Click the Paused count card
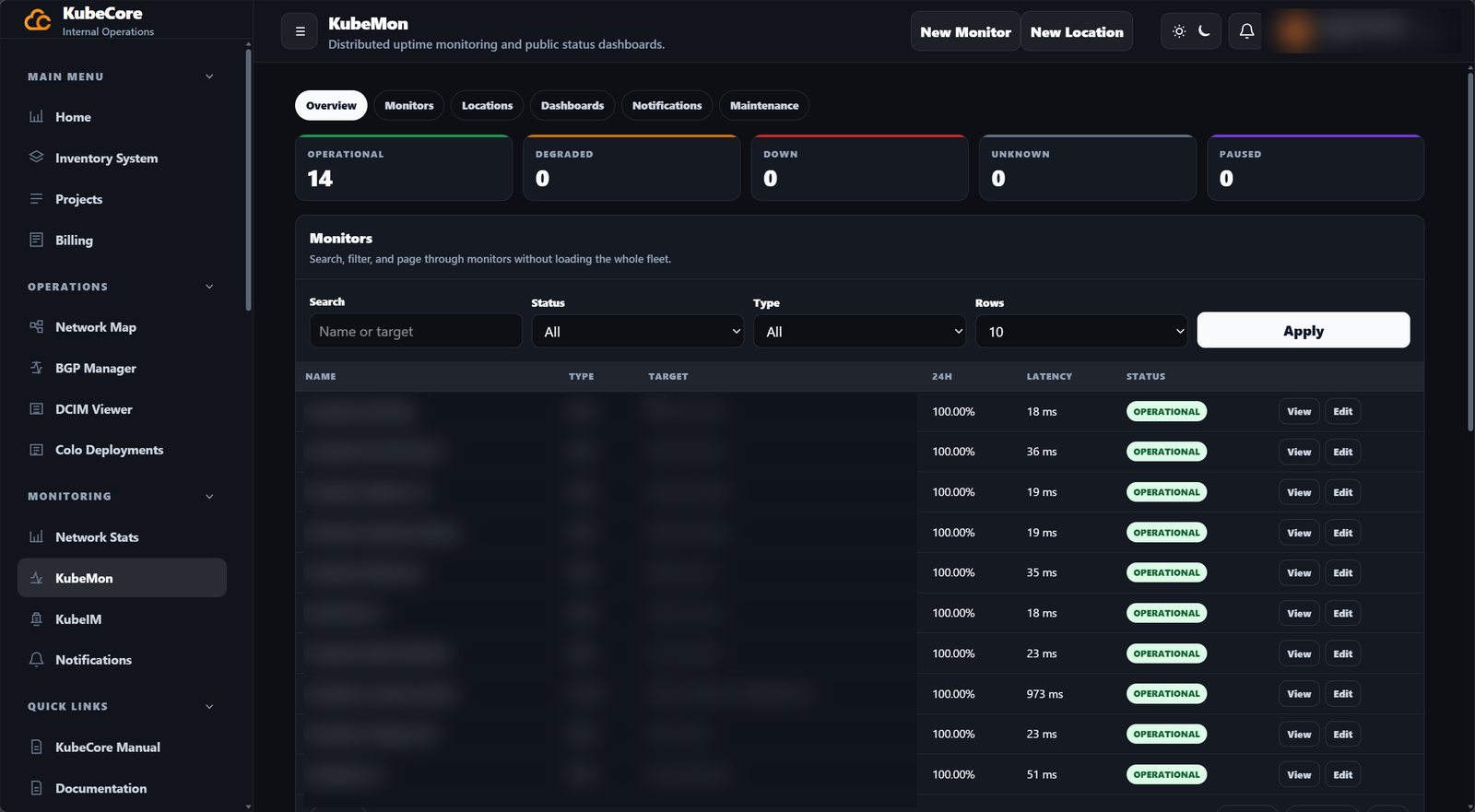This screenshot has width=1475, height=812. (x=1316, y=168)
